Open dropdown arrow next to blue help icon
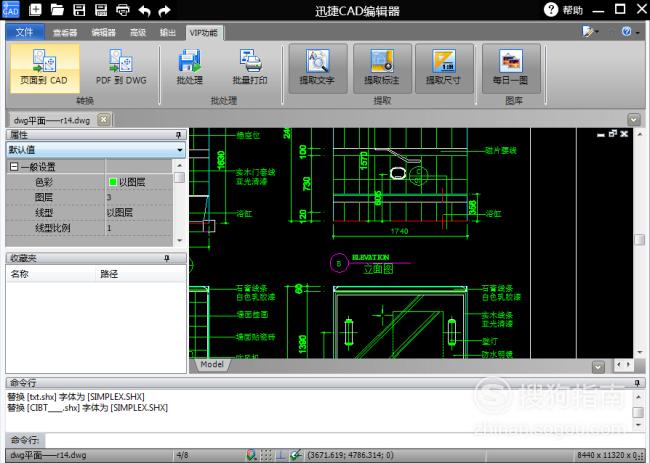650x463 pixels. (637, 32)
